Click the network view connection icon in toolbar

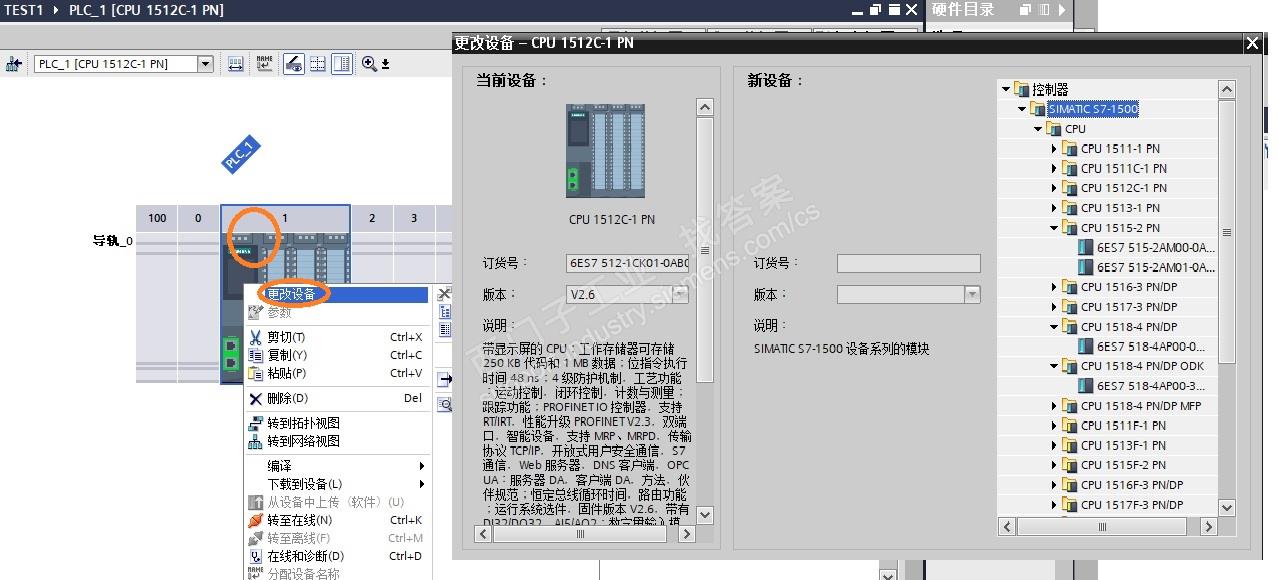pos(14,64)
